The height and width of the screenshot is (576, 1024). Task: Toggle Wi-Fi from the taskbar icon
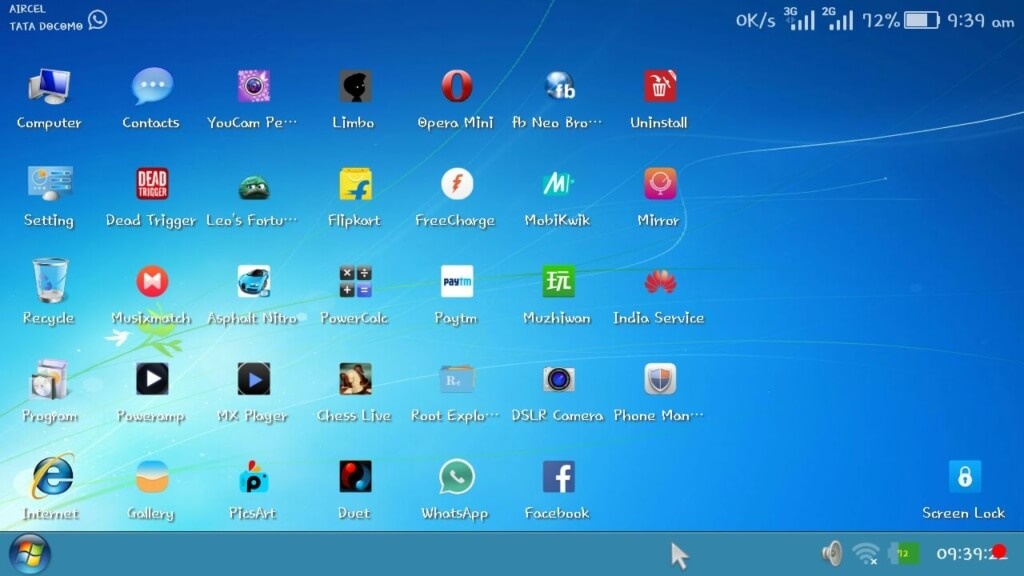(865, 551)
